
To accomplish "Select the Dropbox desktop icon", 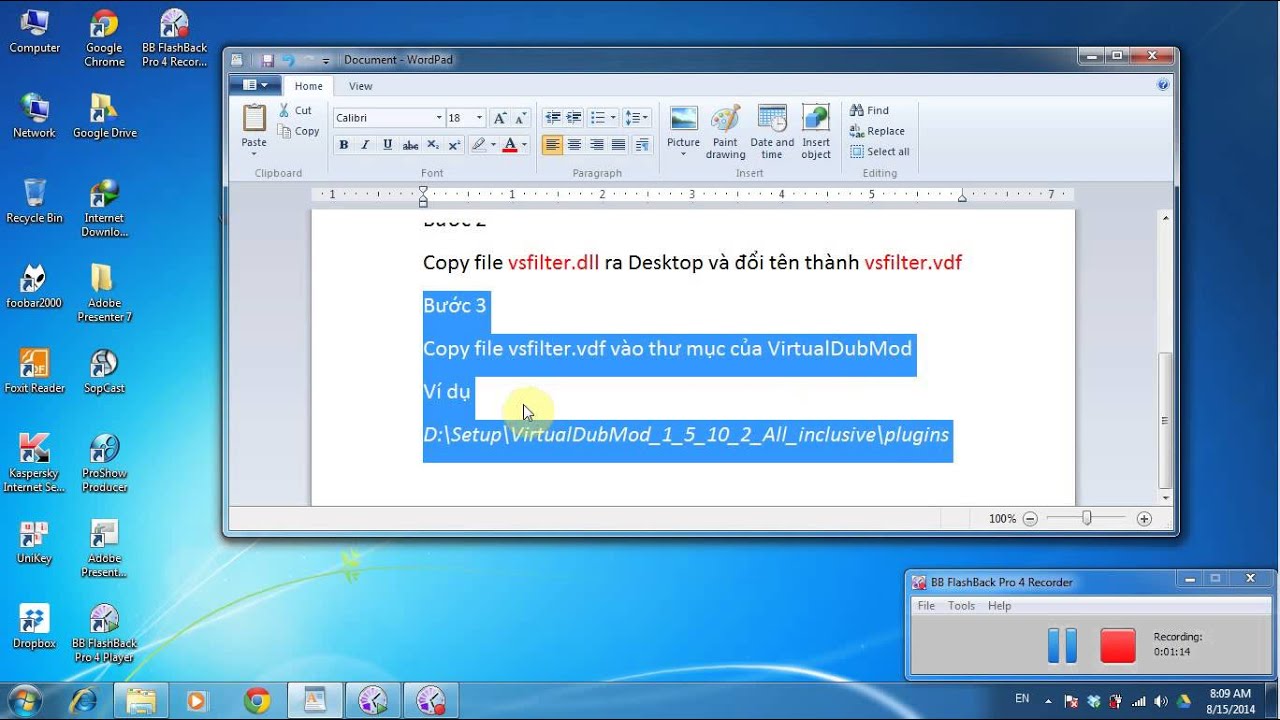I will pyautogui.click(x=34, y=628).
